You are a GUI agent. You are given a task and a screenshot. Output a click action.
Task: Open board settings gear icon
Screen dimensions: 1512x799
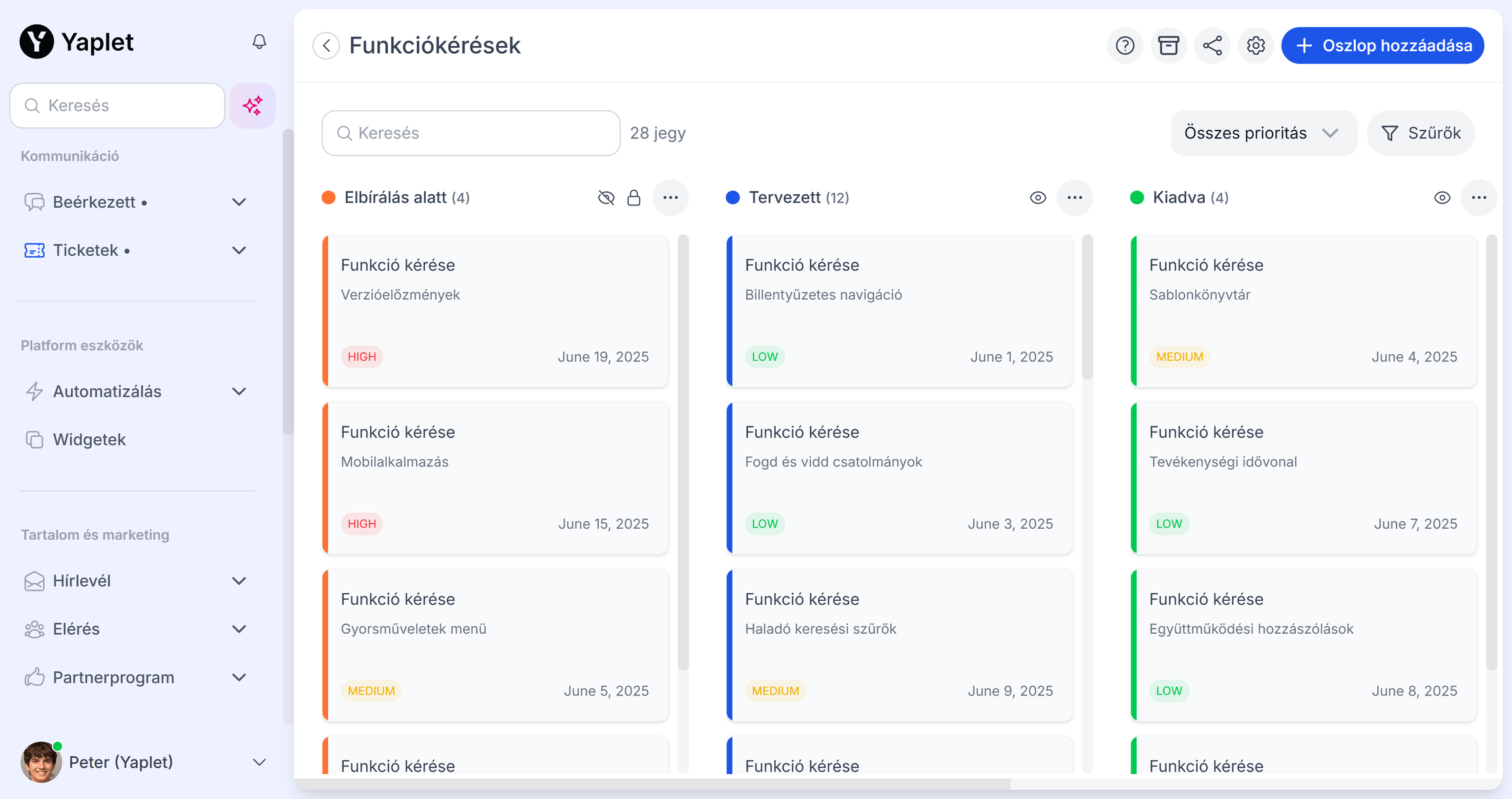[1255, 45]
